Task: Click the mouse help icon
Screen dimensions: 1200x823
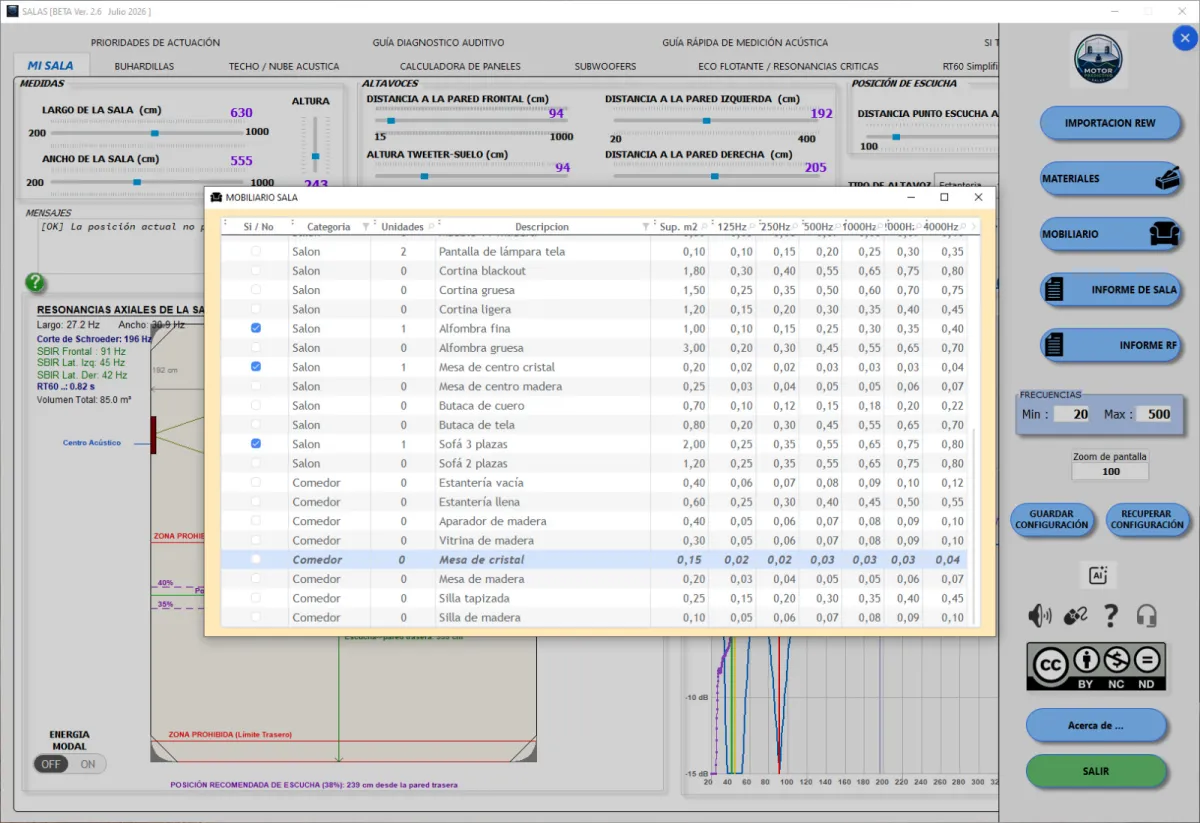Action: point(1075,616)
